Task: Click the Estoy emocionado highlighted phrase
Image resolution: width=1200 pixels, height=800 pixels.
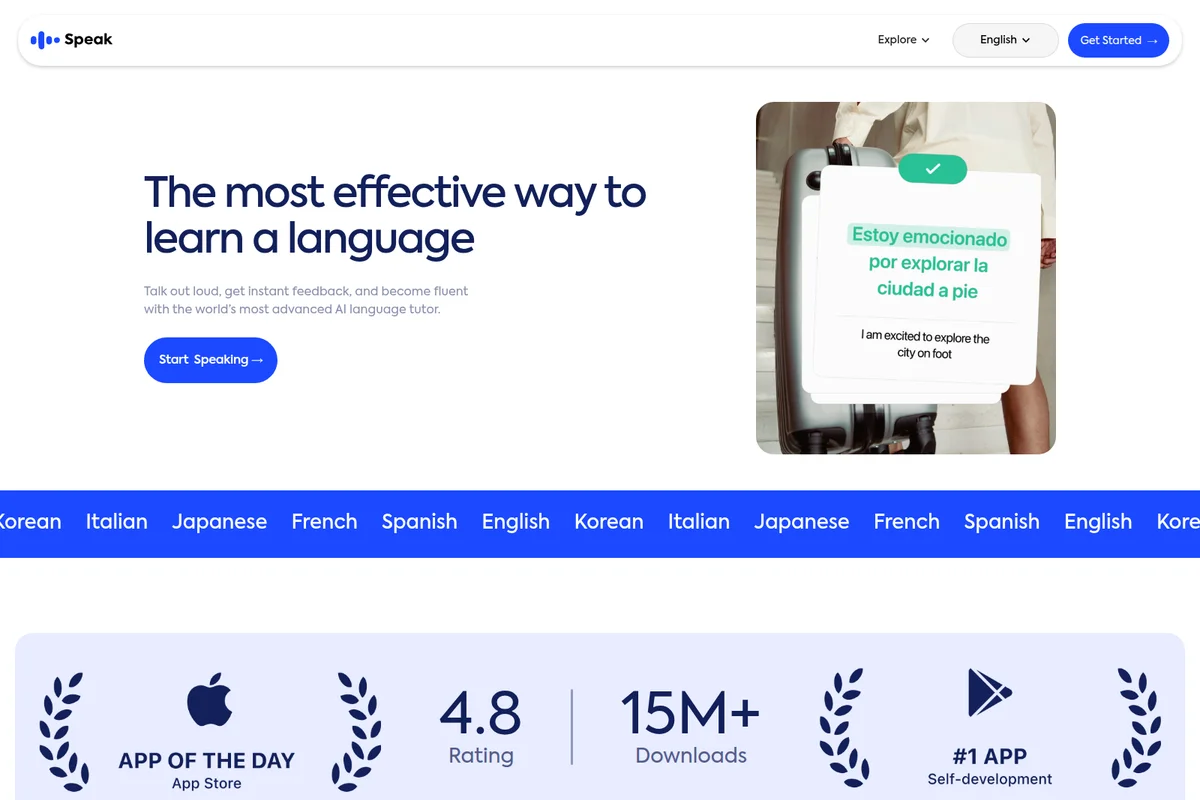Action: click(929, 238)
